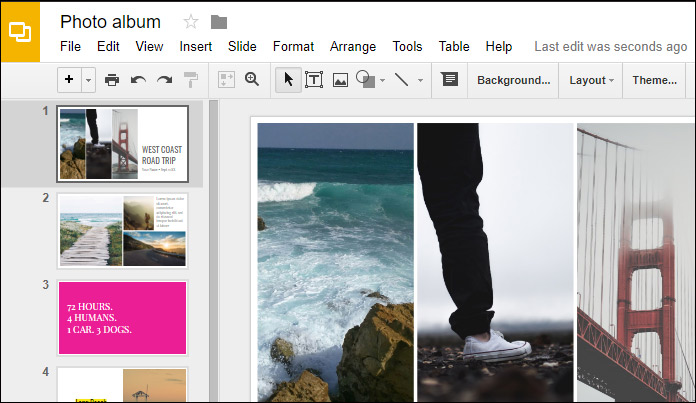Select slide 2 beach path thumbnail
The width and height of the screenshot is (696, 403).
point(123,230)
